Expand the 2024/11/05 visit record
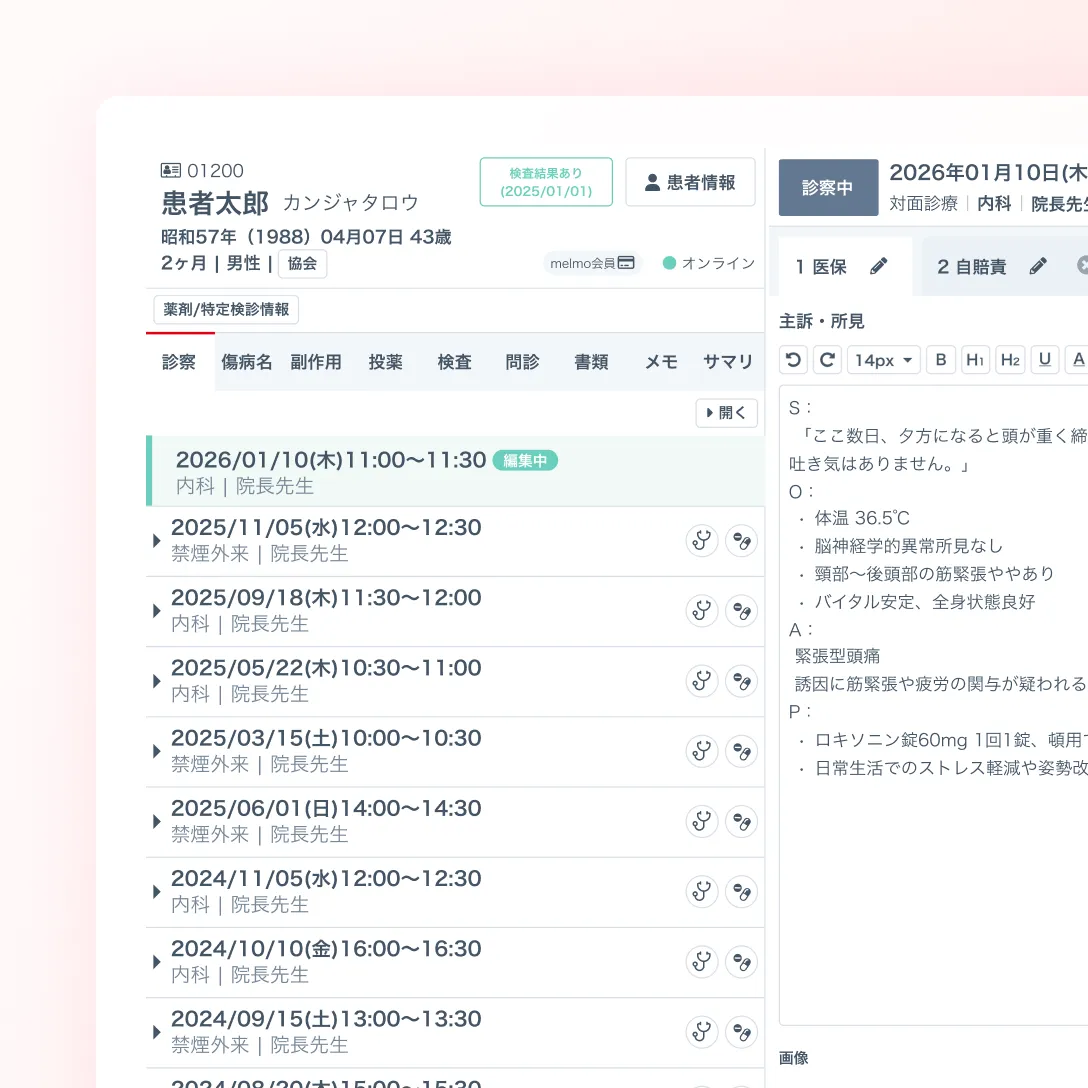The width and height of the screenshot is (1088, 1088). [157, 892]
